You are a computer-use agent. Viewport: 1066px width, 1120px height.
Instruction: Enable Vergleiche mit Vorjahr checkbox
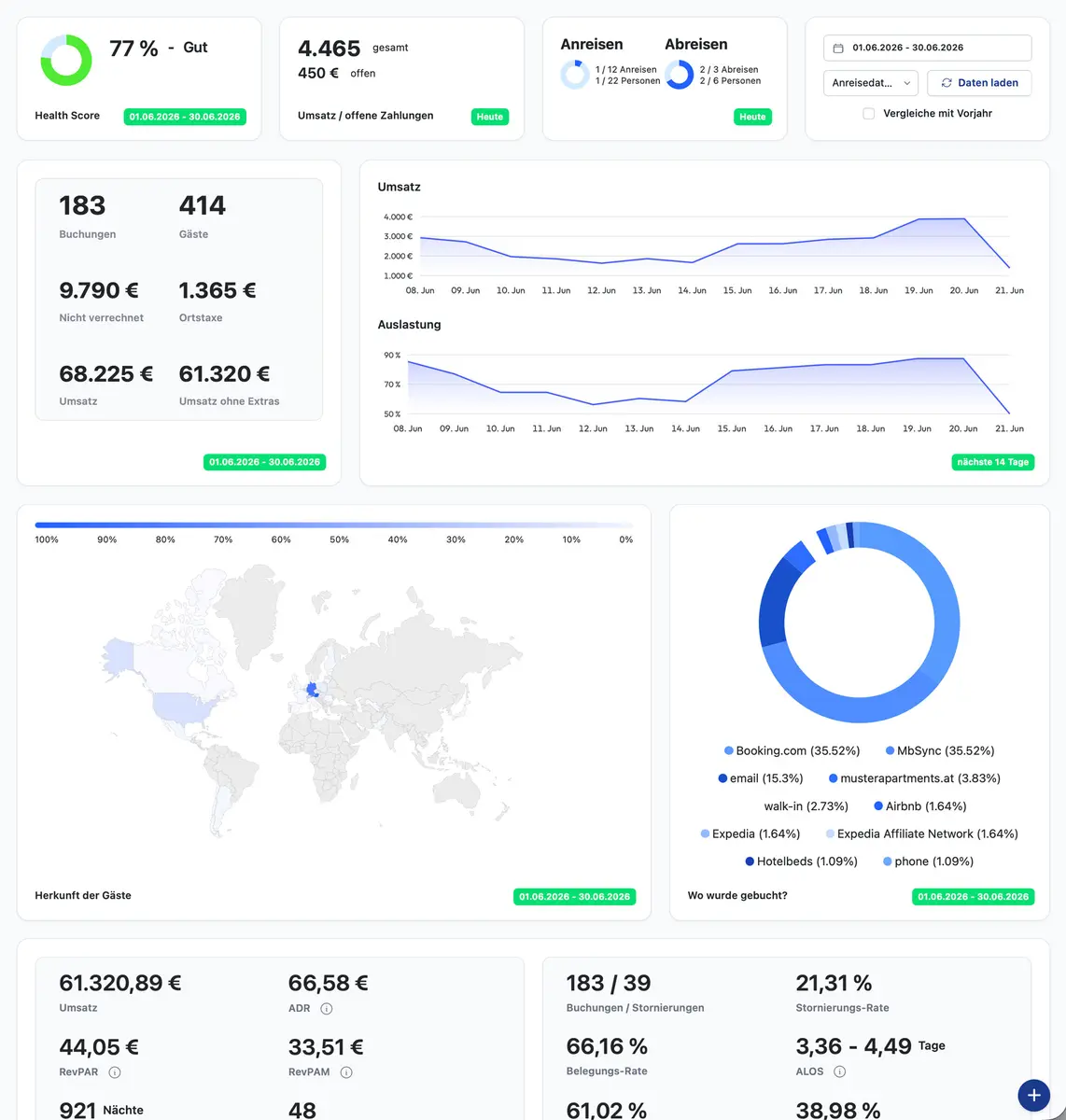869,114
